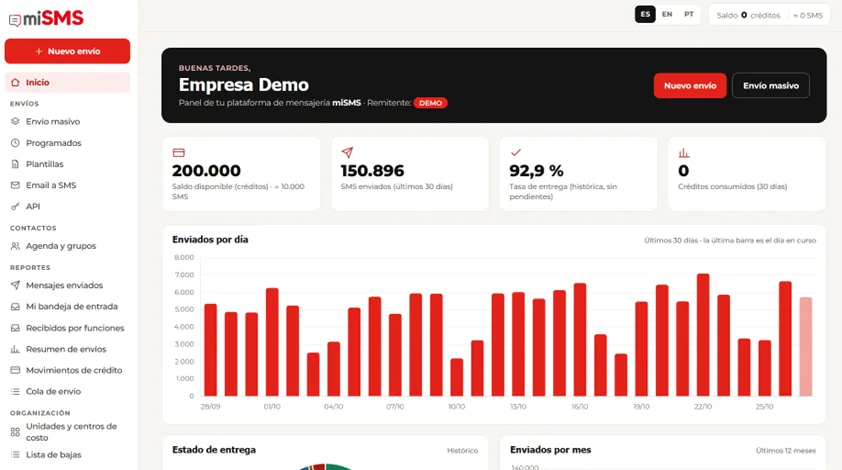Click the sidebar Nuevo envío button

click(67, 51)
